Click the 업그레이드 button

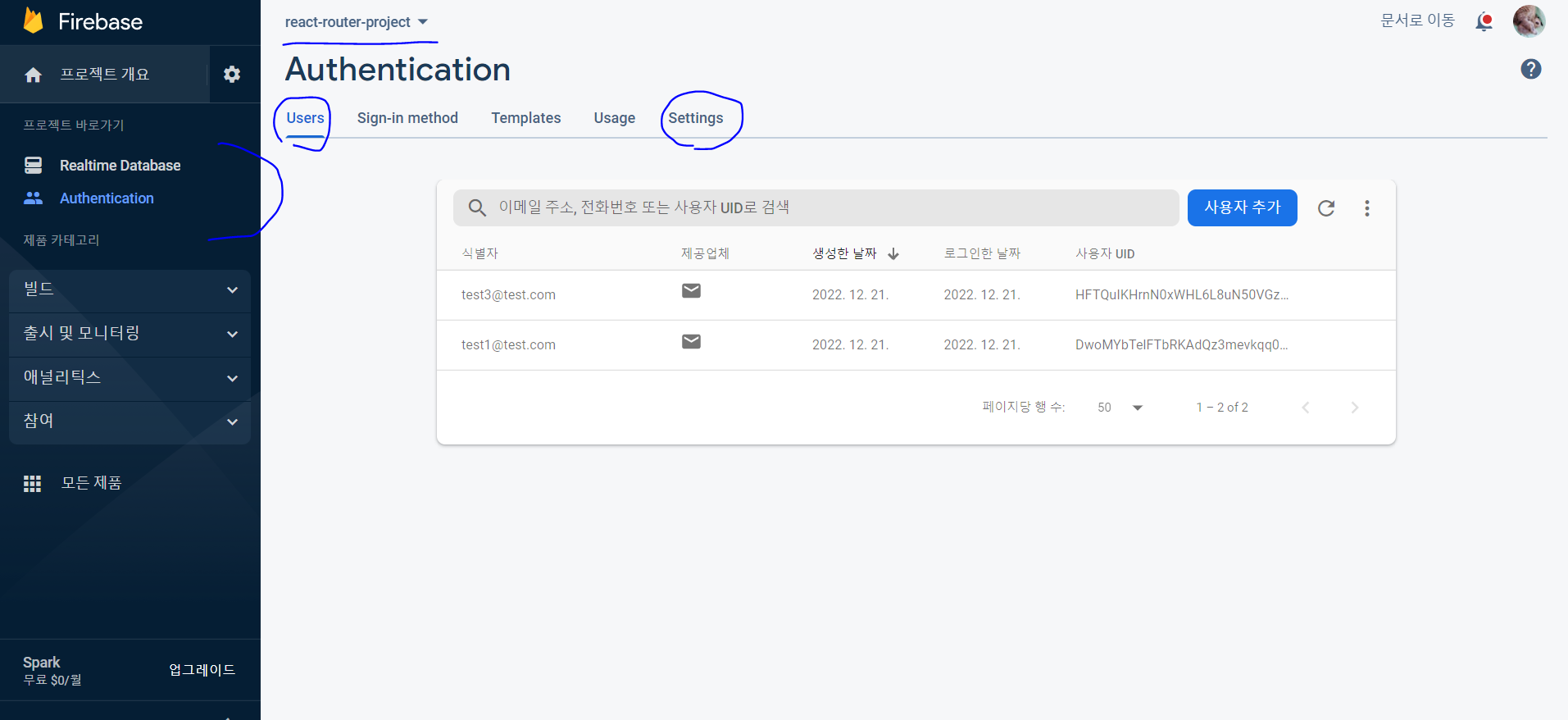[202, 670]
